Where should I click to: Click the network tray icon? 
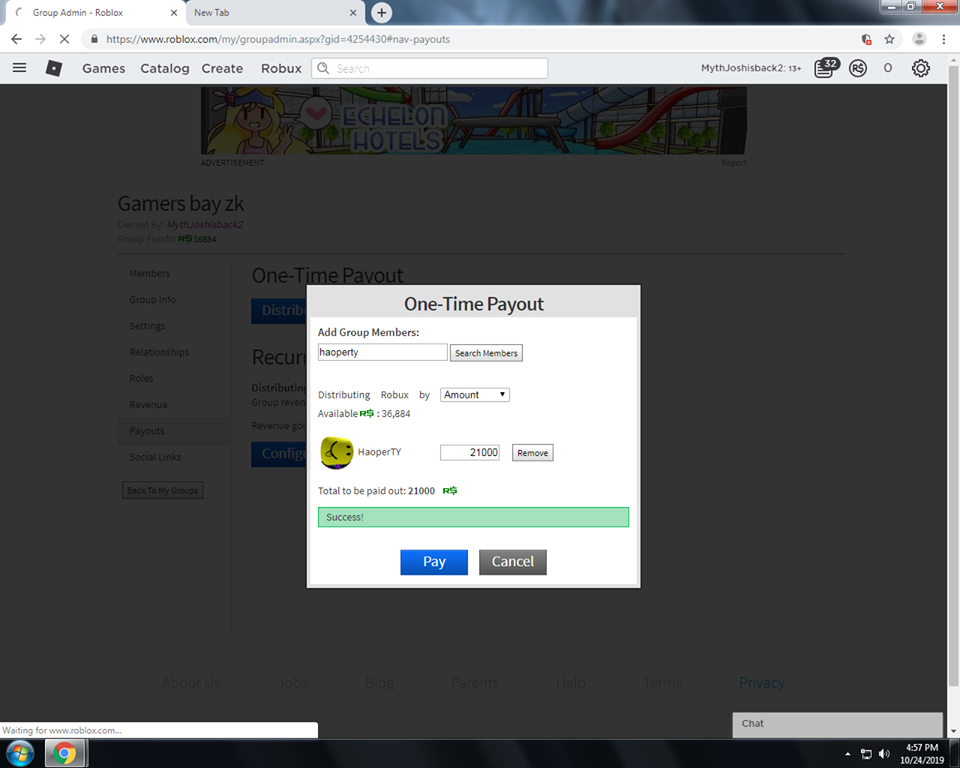tap(866, 754)
